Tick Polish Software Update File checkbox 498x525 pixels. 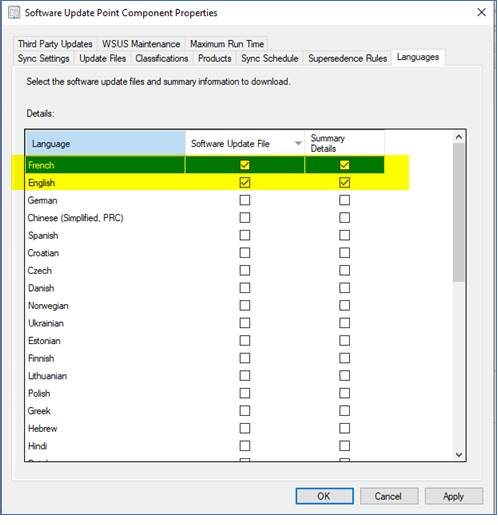pyautogui.click(x=245, y=393)
